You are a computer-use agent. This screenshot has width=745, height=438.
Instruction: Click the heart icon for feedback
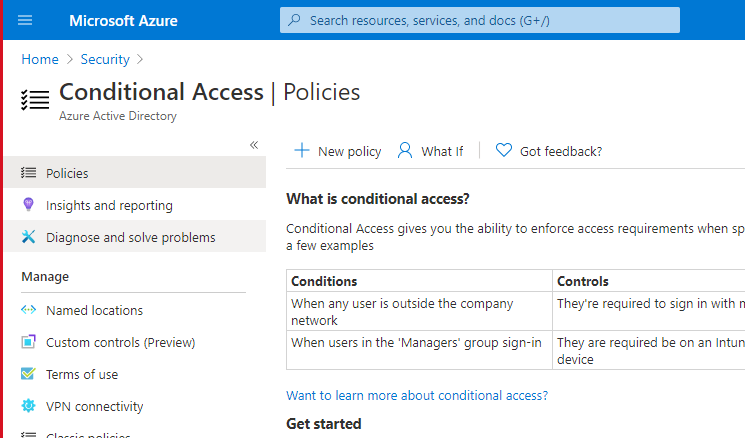(504, 150)
